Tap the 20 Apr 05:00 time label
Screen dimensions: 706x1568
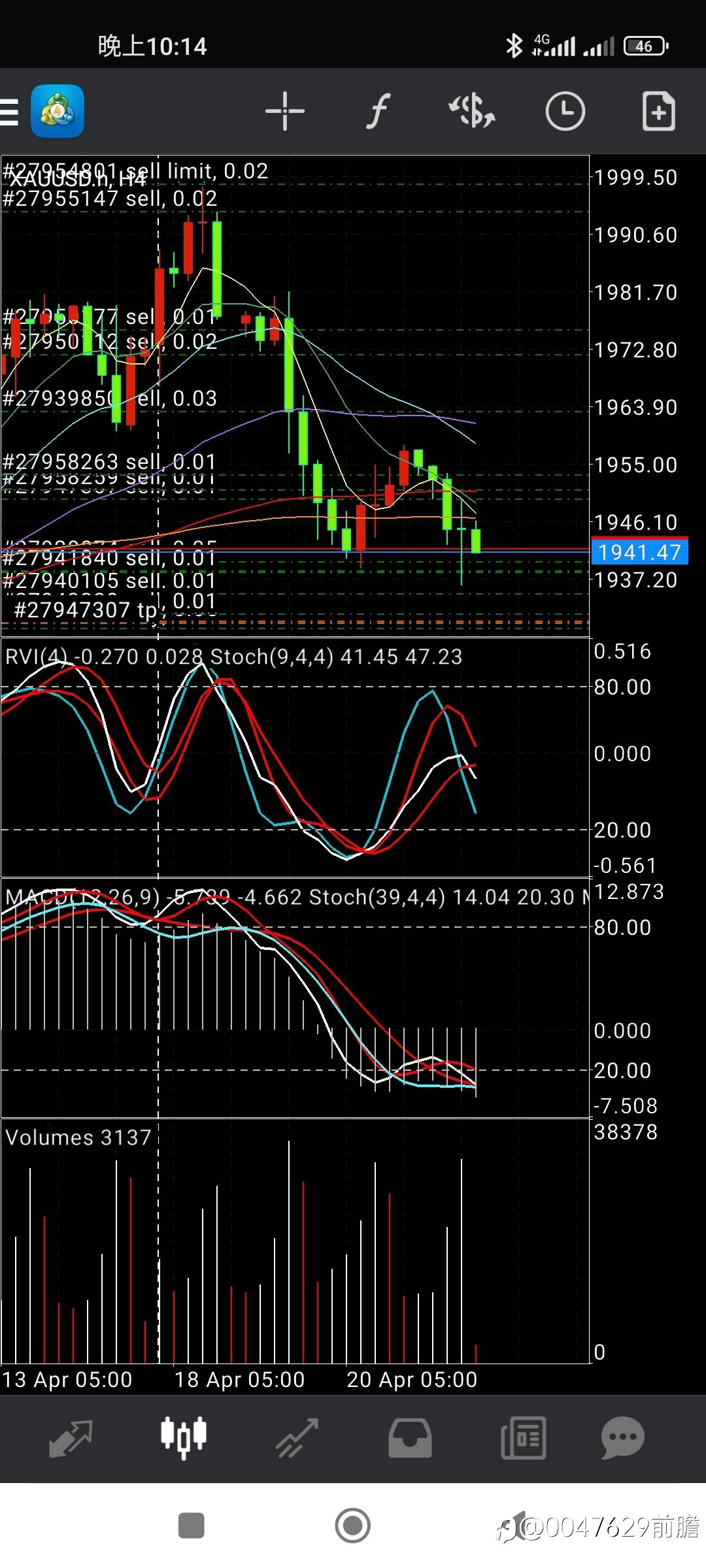pyautogui.click(x=412, y=1379)
